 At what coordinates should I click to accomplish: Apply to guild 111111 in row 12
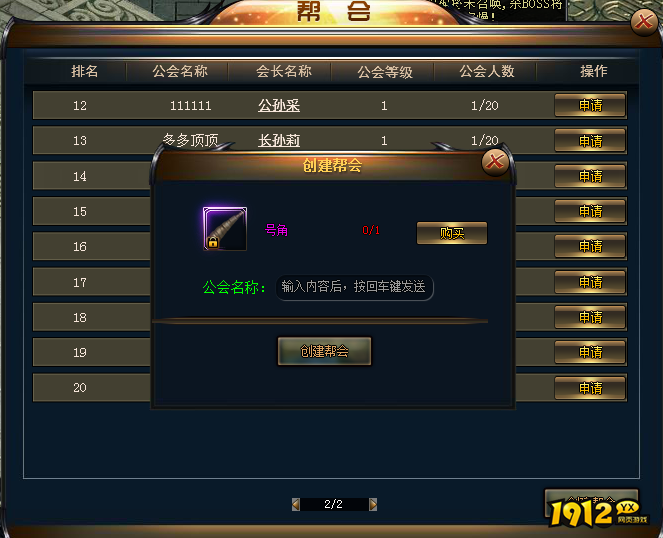590,105
